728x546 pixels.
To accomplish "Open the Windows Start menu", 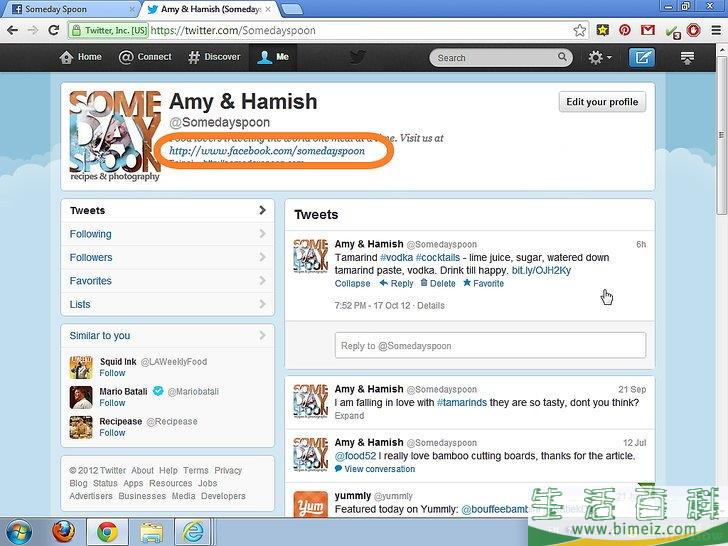I will tap(18, 532).
